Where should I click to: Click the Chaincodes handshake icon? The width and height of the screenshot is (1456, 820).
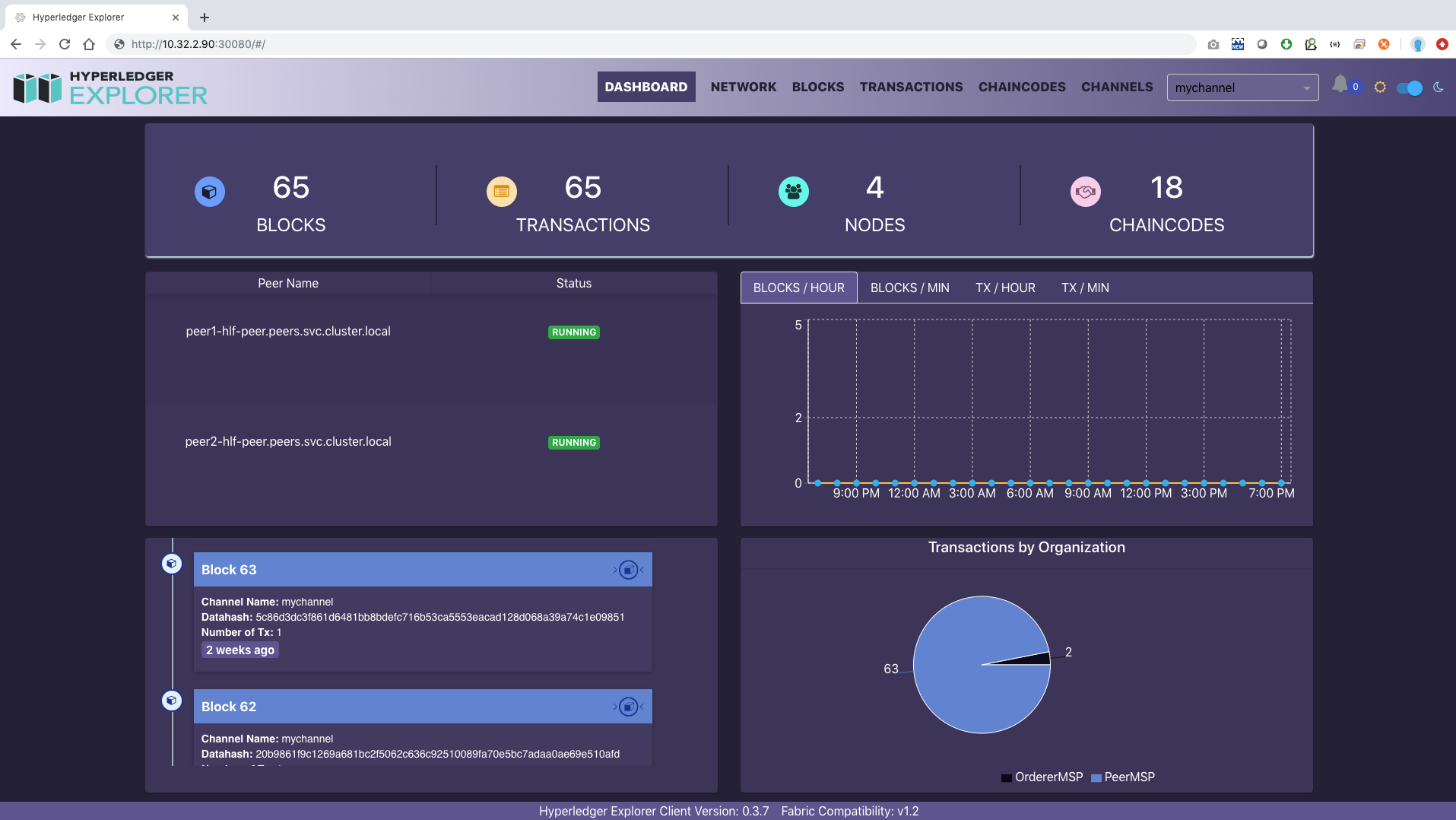tap(1086, 191)
